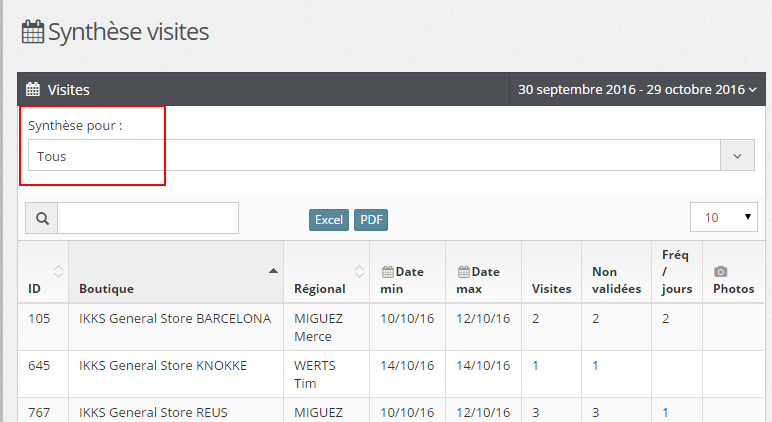Expand the Synthèse pour 'Tous' dropdown

[737, 156]
